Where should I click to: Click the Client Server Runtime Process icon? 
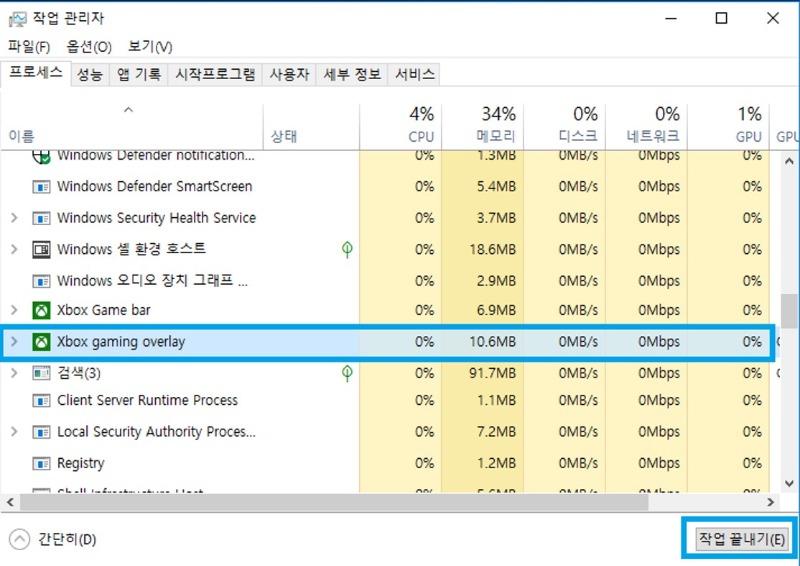tap(41, 401)
